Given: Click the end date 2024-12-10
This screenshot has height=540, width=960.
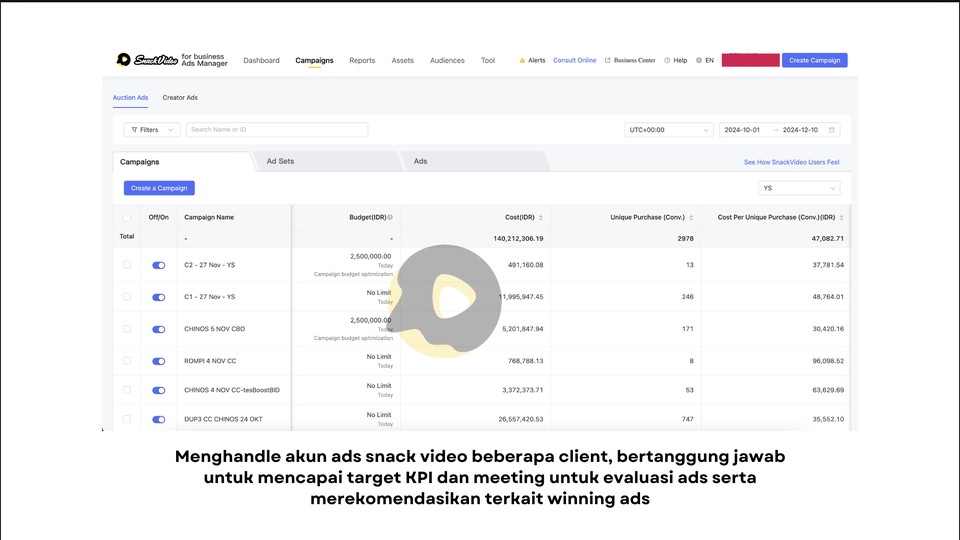Looking at the screenshot, I should point(800,130).
